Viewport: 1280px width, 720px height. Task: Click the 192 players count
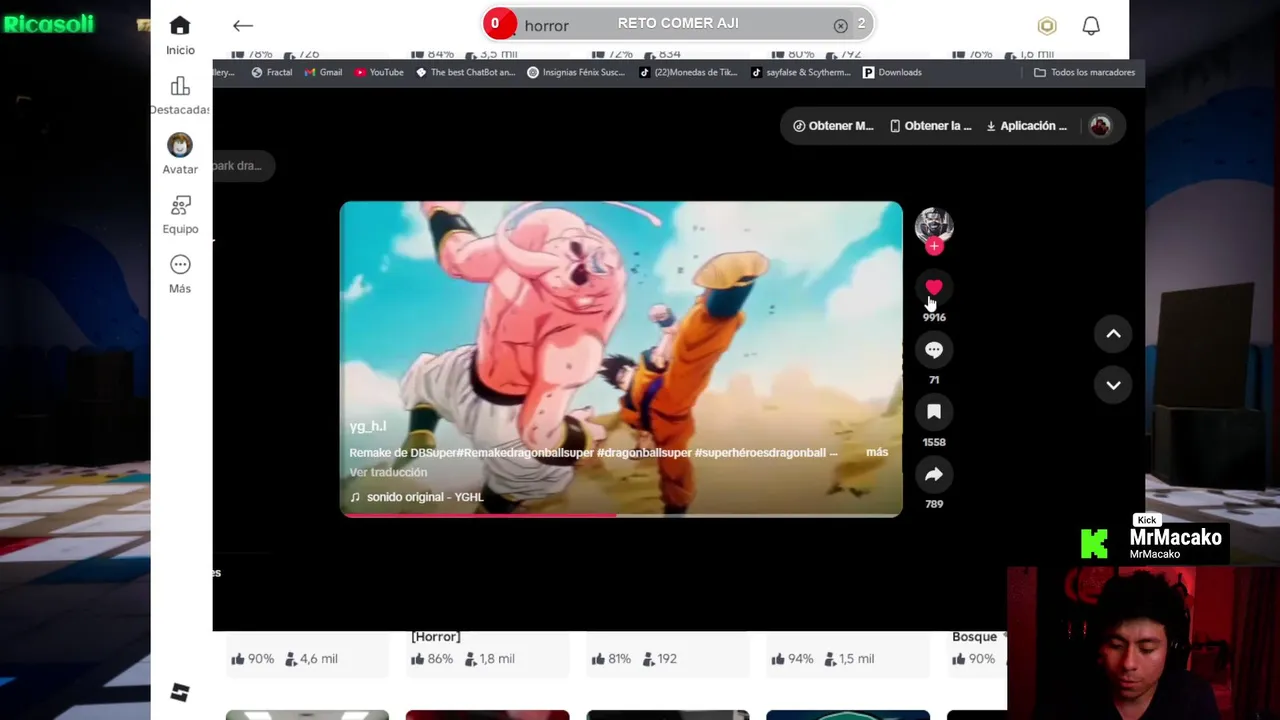(667, 659)
